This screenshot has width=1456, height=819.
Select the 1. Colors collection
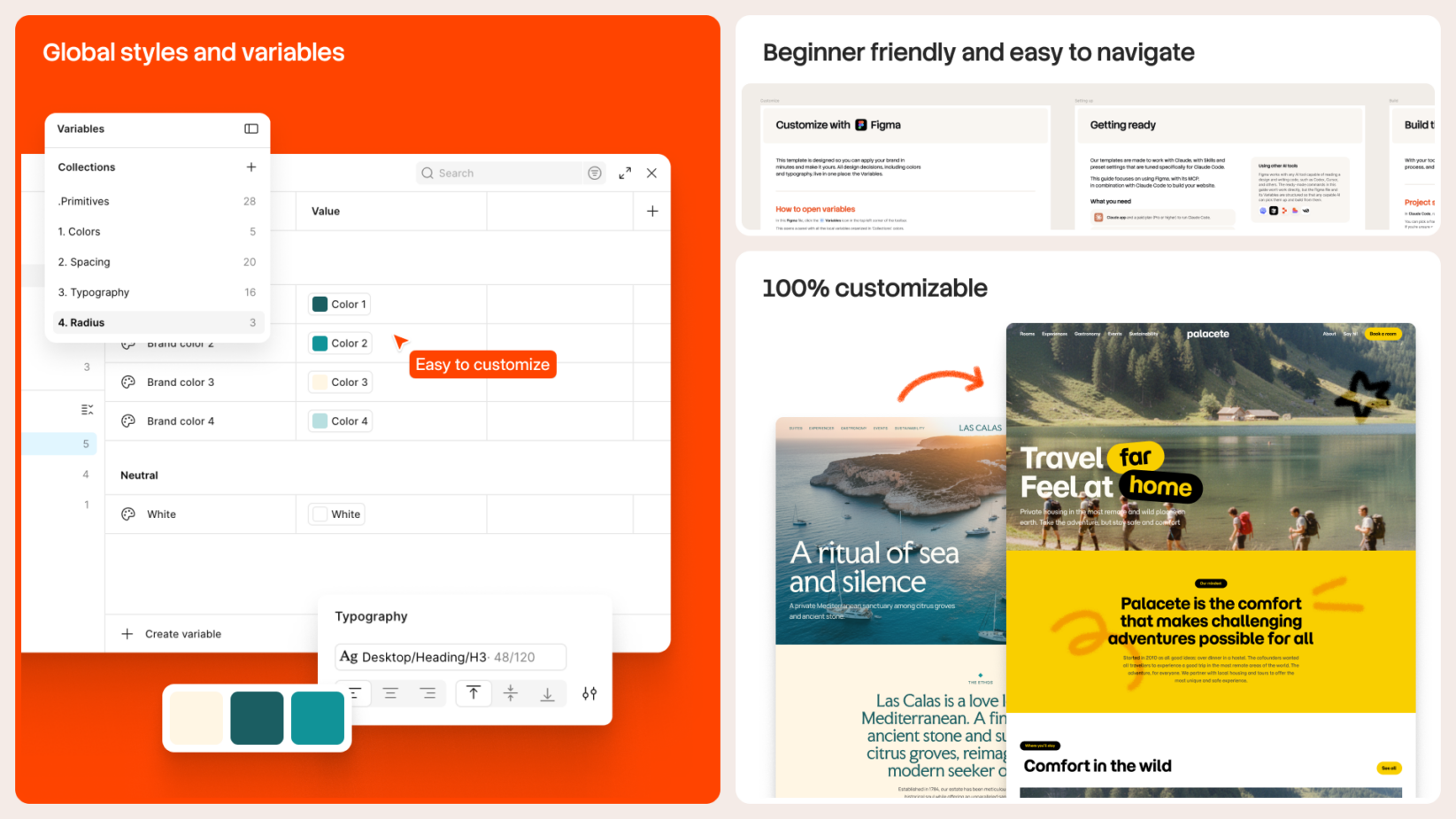pyautogui.click(x=157, y=231)
